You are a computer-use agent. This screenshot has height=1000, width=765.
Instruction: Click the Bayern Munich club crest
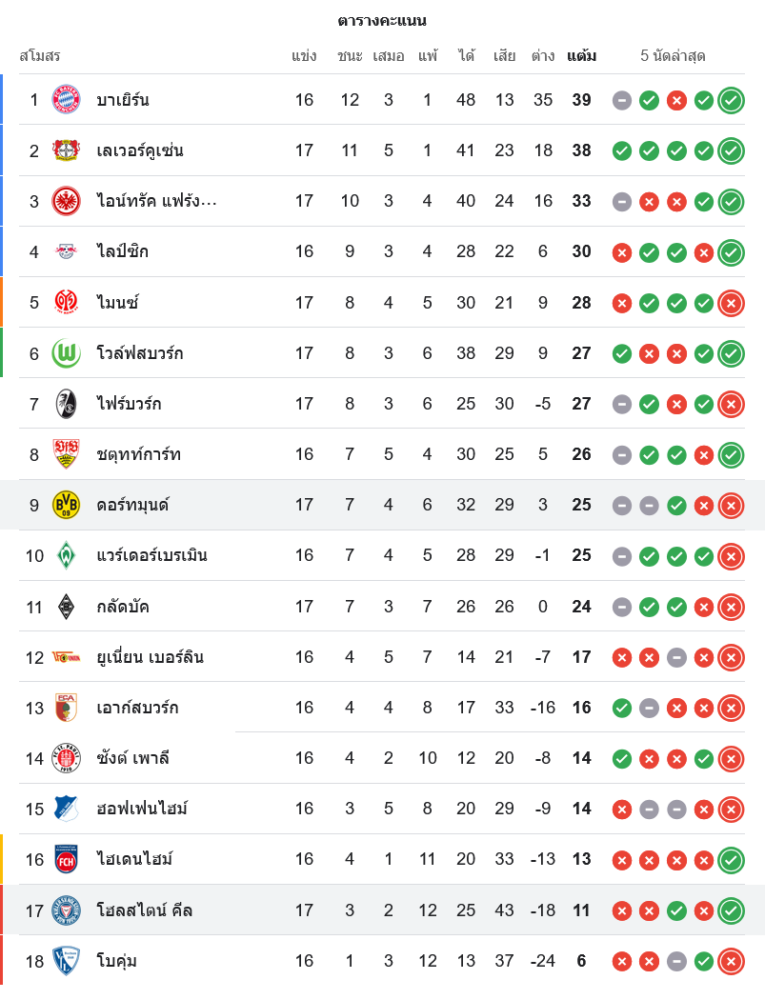click(x=66, y=100)
